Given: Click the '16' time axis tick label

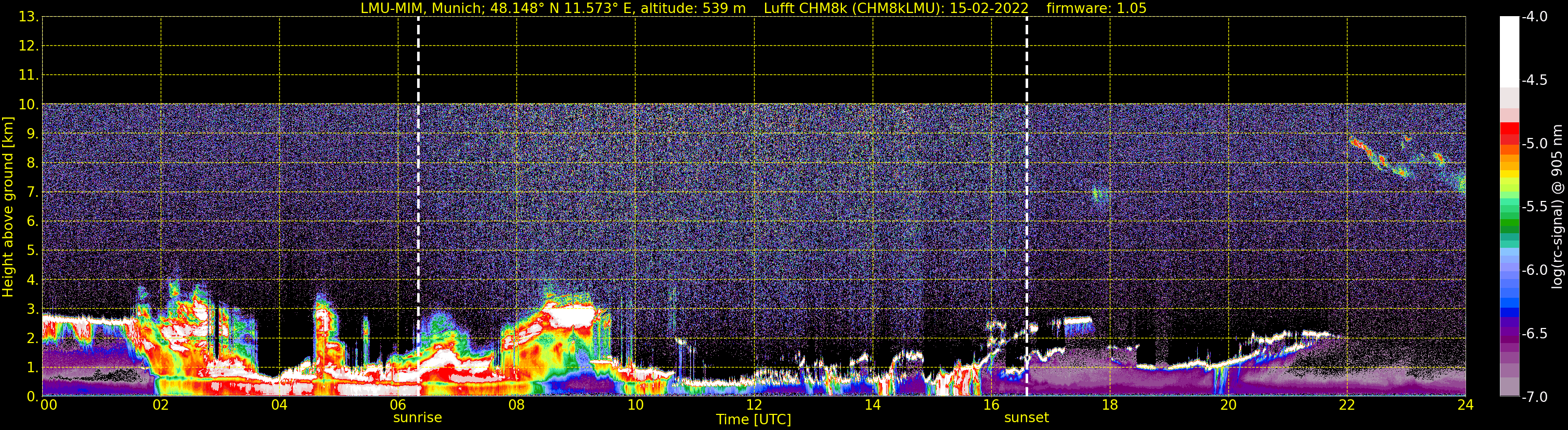Looking at the screenshot, I should click(x=992, y=405).
